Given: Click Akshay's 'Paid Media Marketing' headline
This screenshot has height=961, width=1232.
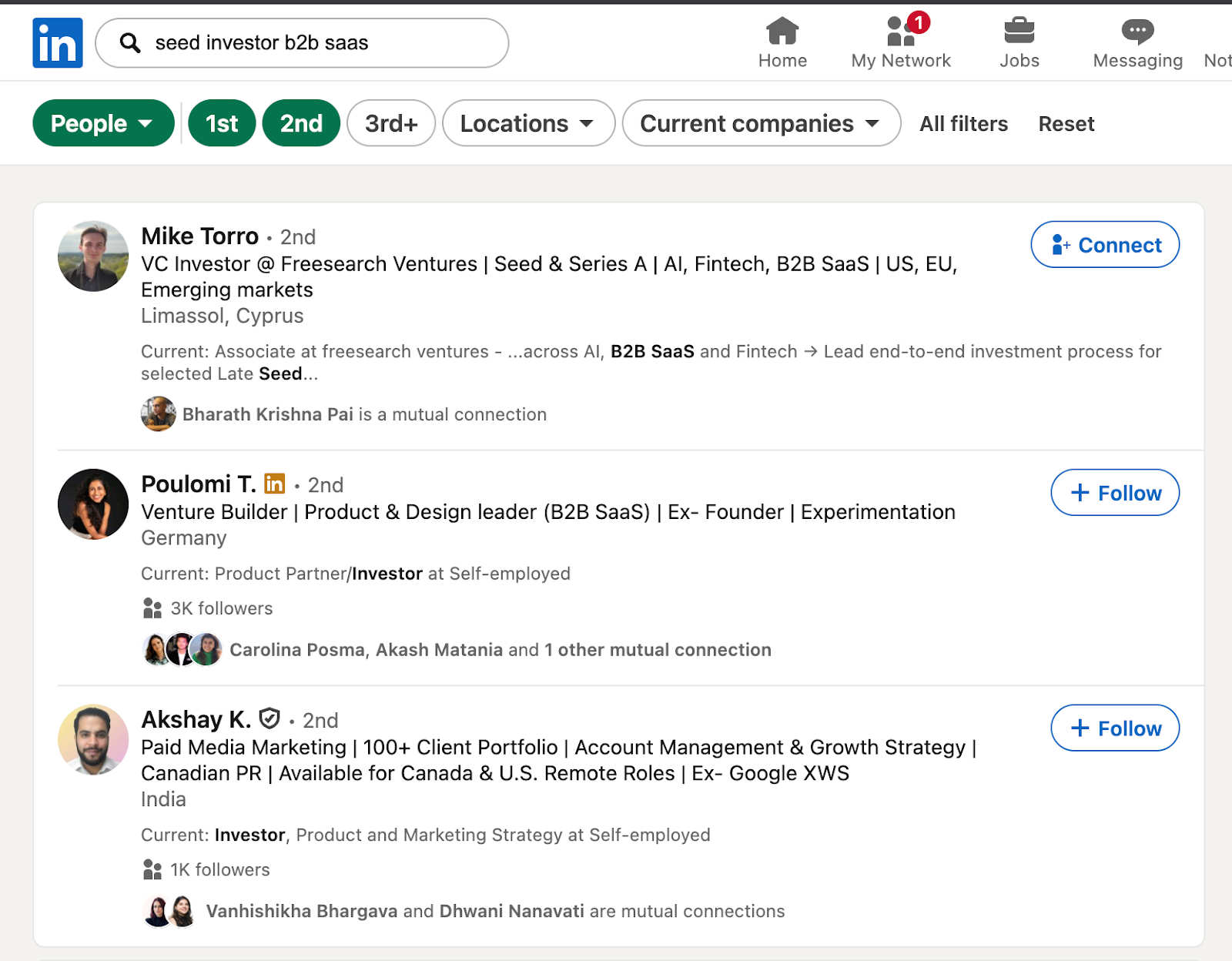Looking at the screenshot, I should (559, 760).
